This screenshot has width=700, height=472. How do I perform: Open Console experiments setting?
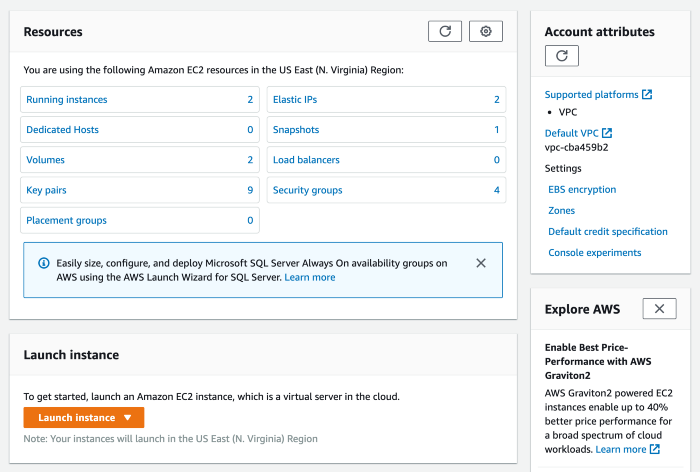click(x=594, y=253)
